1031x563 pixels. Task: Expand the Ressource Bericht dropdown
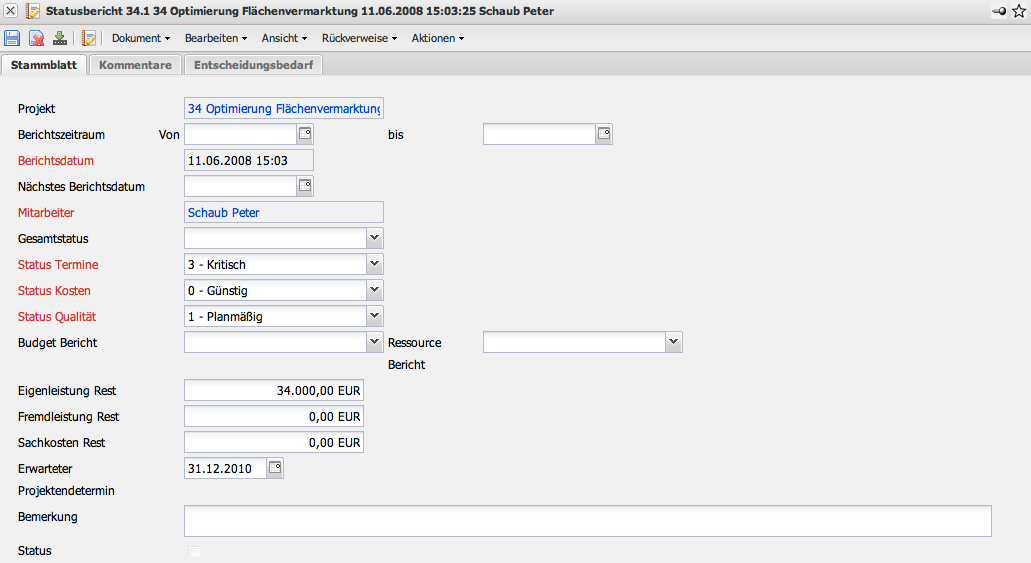click(673, 342)
